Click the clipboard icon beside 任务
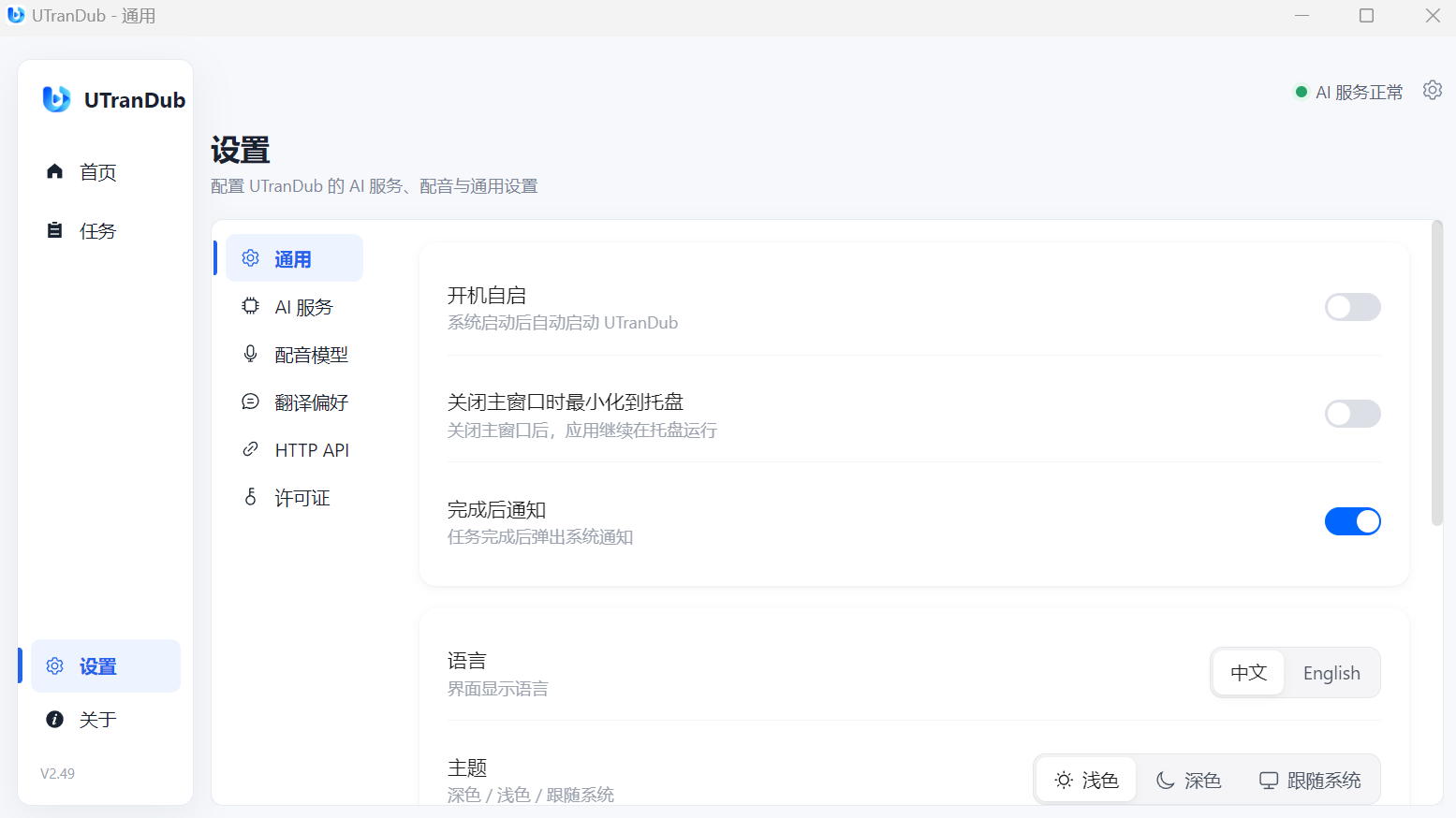This screenshot has width=1456, height=818. coord(55,230)
